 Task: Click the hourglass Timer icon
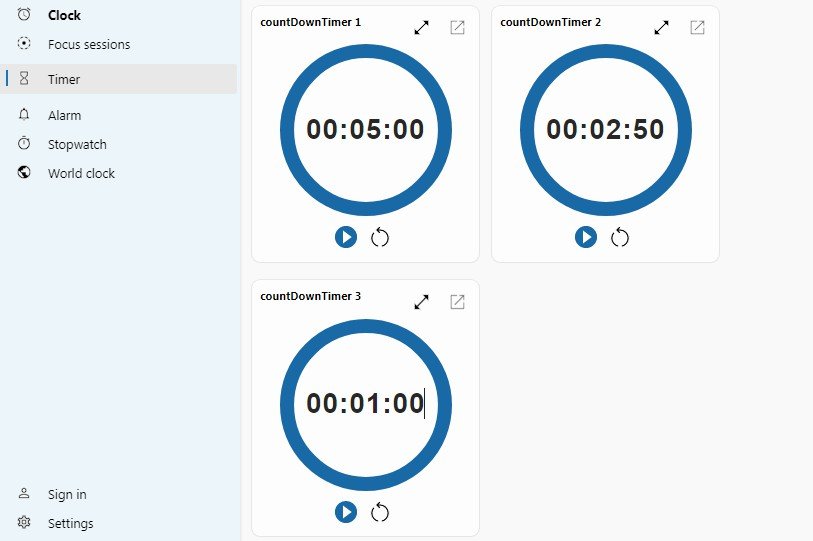coord(24,78)
